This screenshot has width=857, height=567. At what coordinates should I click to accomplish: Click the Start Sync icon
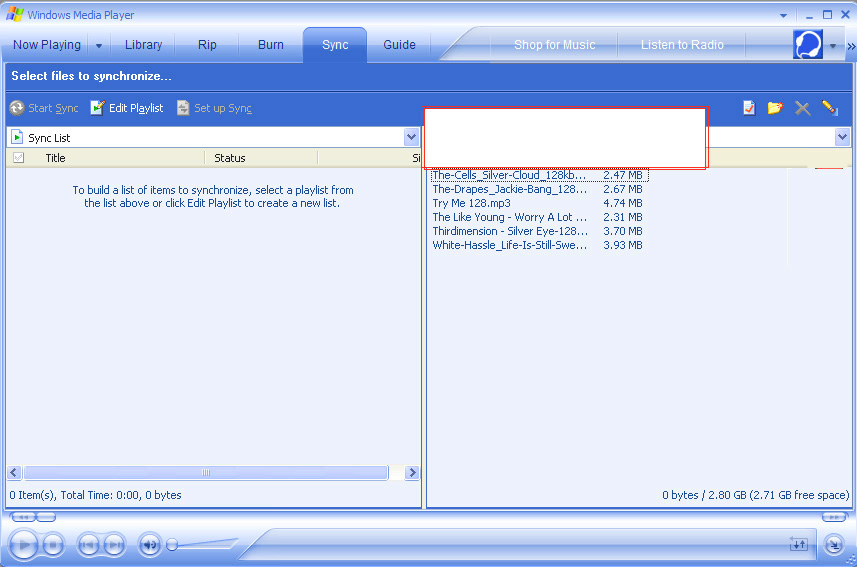(17, 108)
